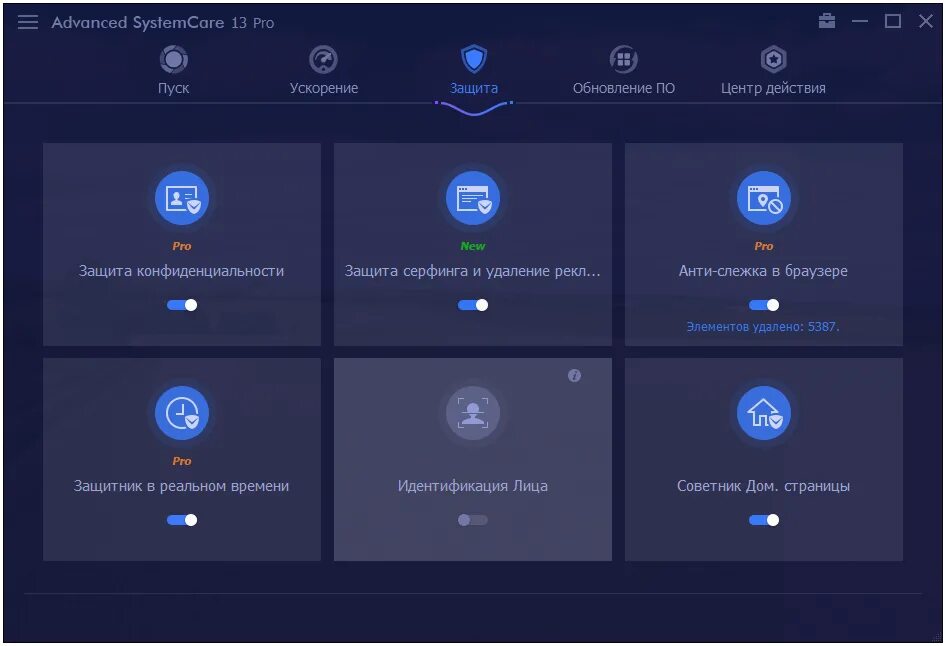Click the Центр действия hexagon icon
The width and height of the screenshot is (946, 646).
773,59
